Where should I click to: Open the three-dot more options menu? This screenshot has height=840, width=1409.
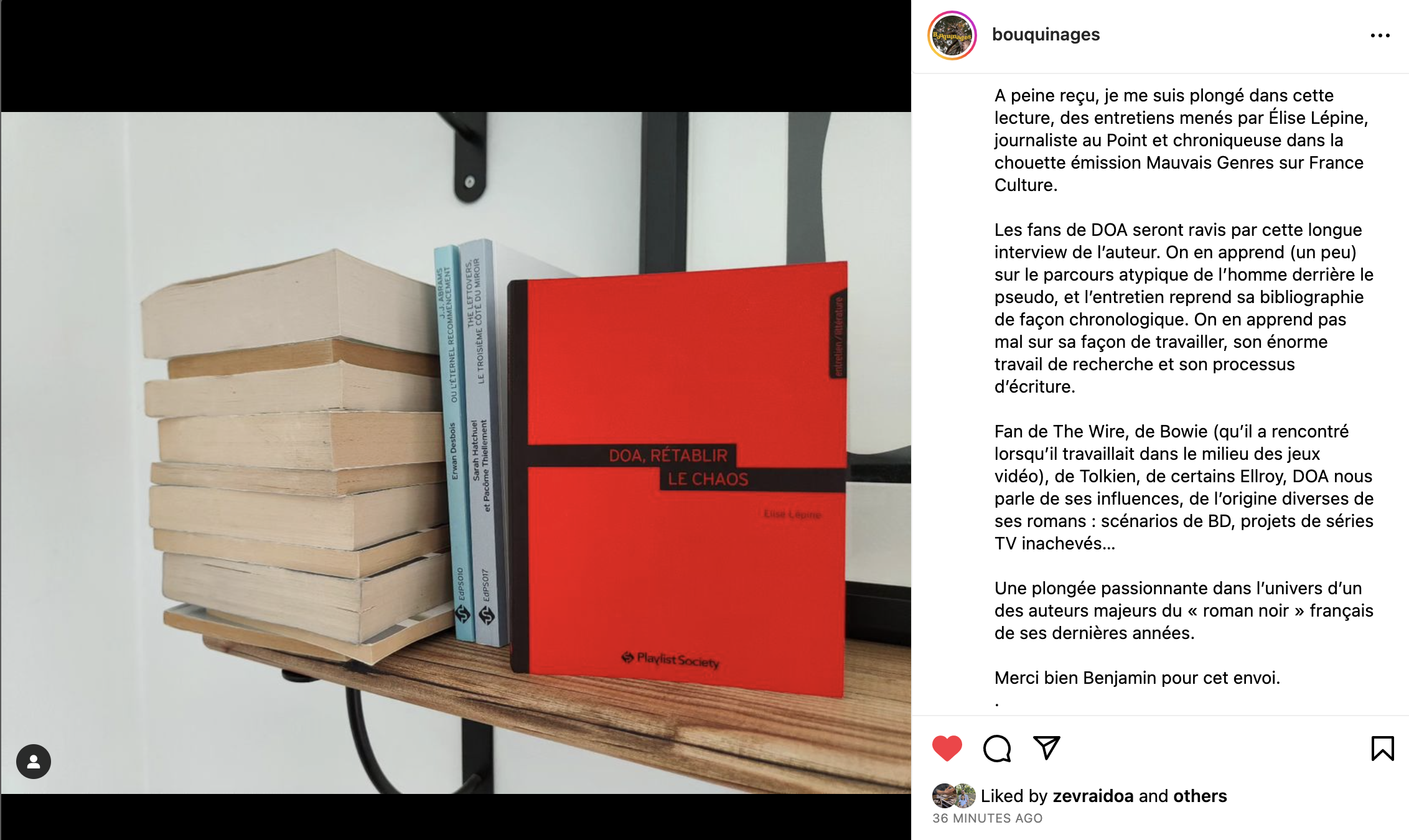click(x=1380, y=35)
